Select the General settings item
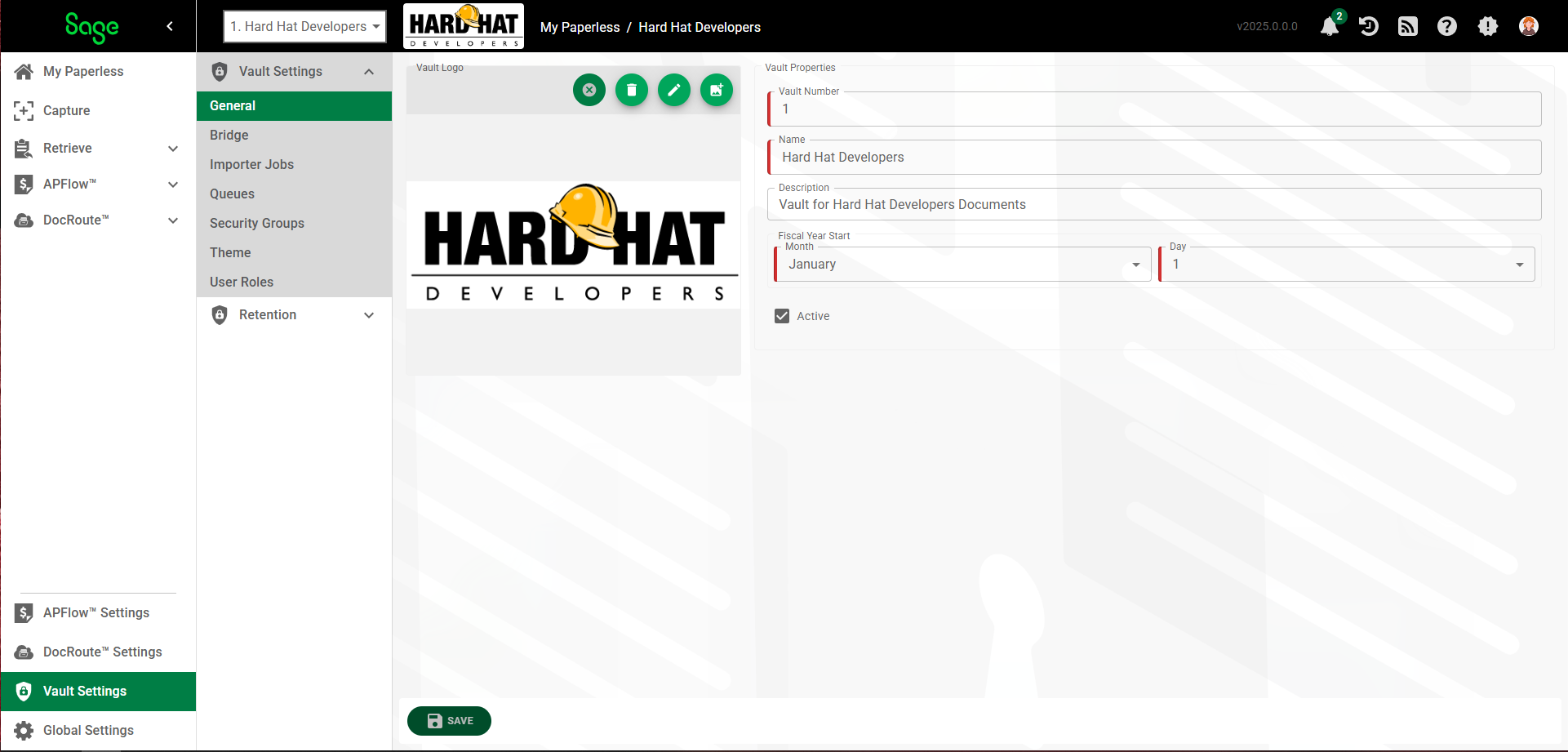 [294, 105]
